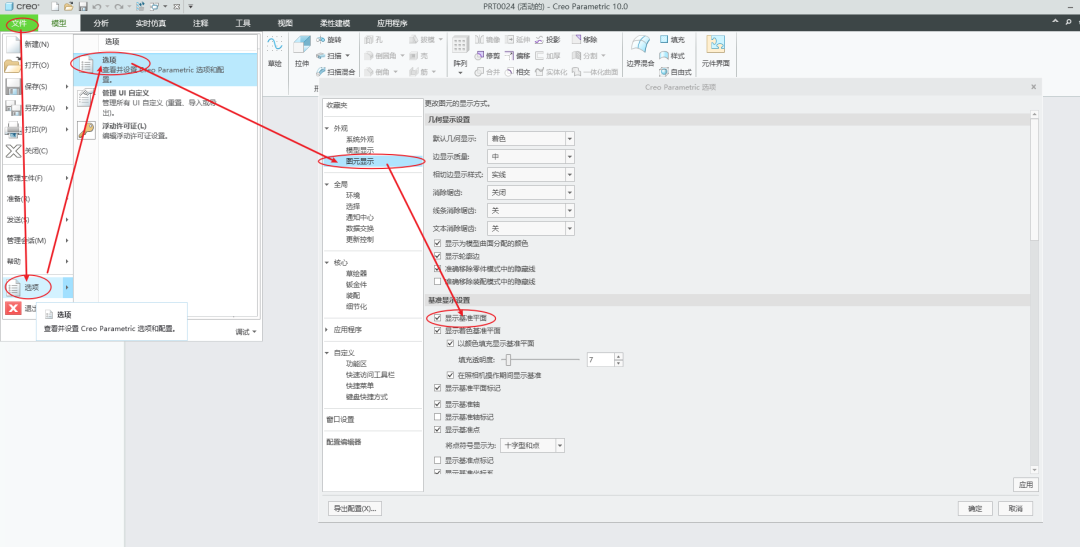Adjust the 填充透明度 slider handle
Image resolution: width=1080 pixels, height=547 pixels.
pyautogui.click(x=508, y=360)
